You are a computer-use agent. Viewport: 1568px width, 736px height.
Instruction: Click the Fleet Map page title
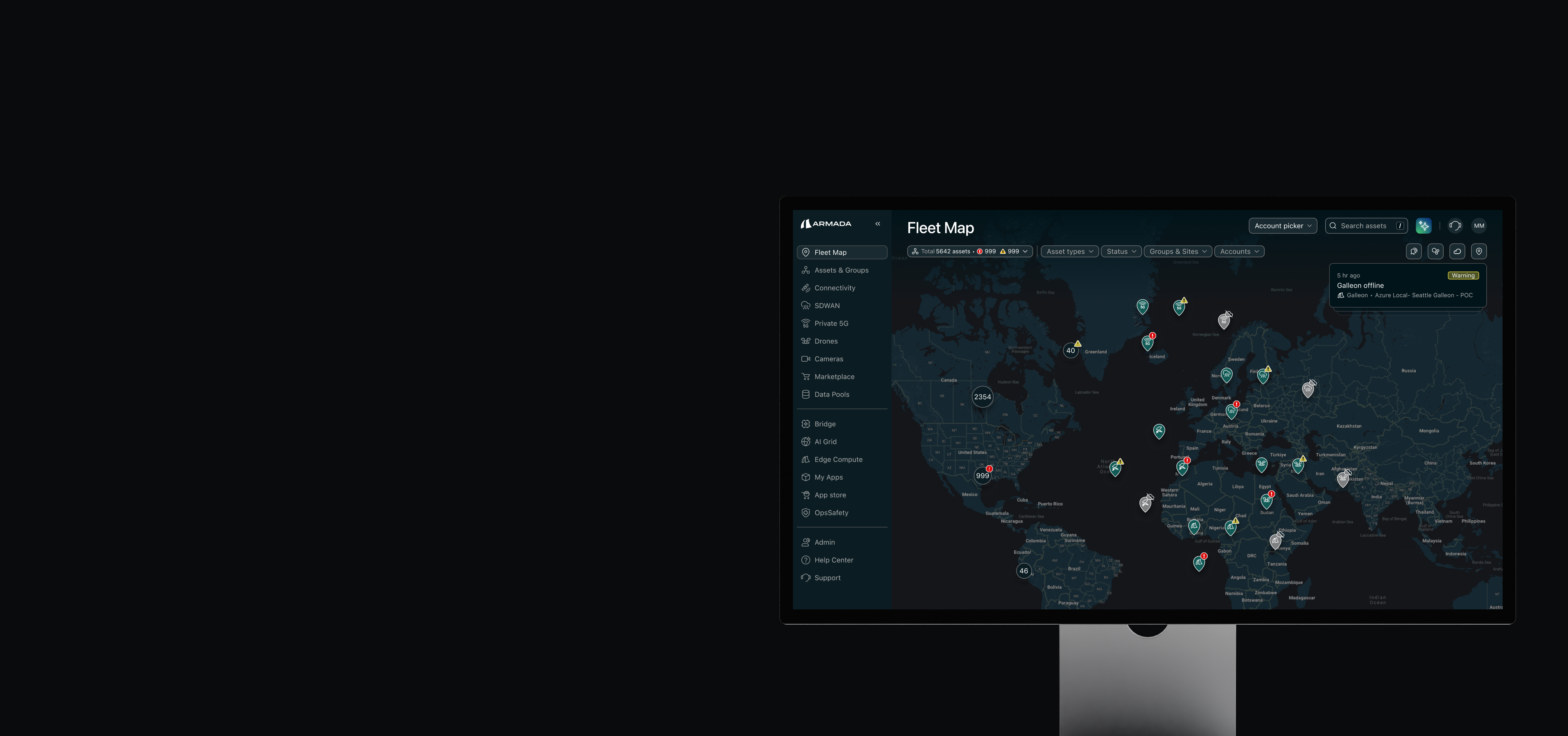point(941,228)
